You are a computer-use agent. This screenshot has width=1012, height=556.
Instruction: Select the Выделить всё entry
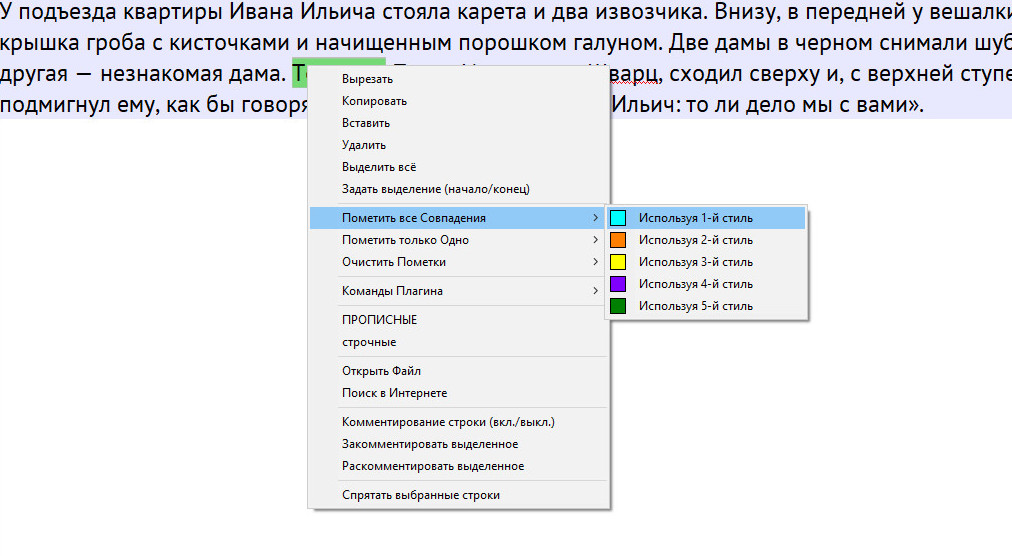[x=458, y=167]
